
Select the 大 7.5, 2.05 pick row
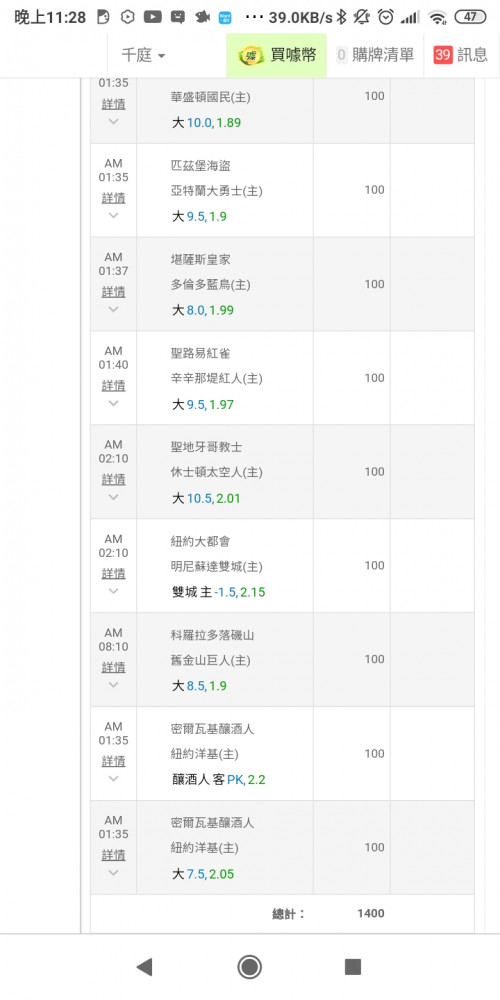(203, 874)
